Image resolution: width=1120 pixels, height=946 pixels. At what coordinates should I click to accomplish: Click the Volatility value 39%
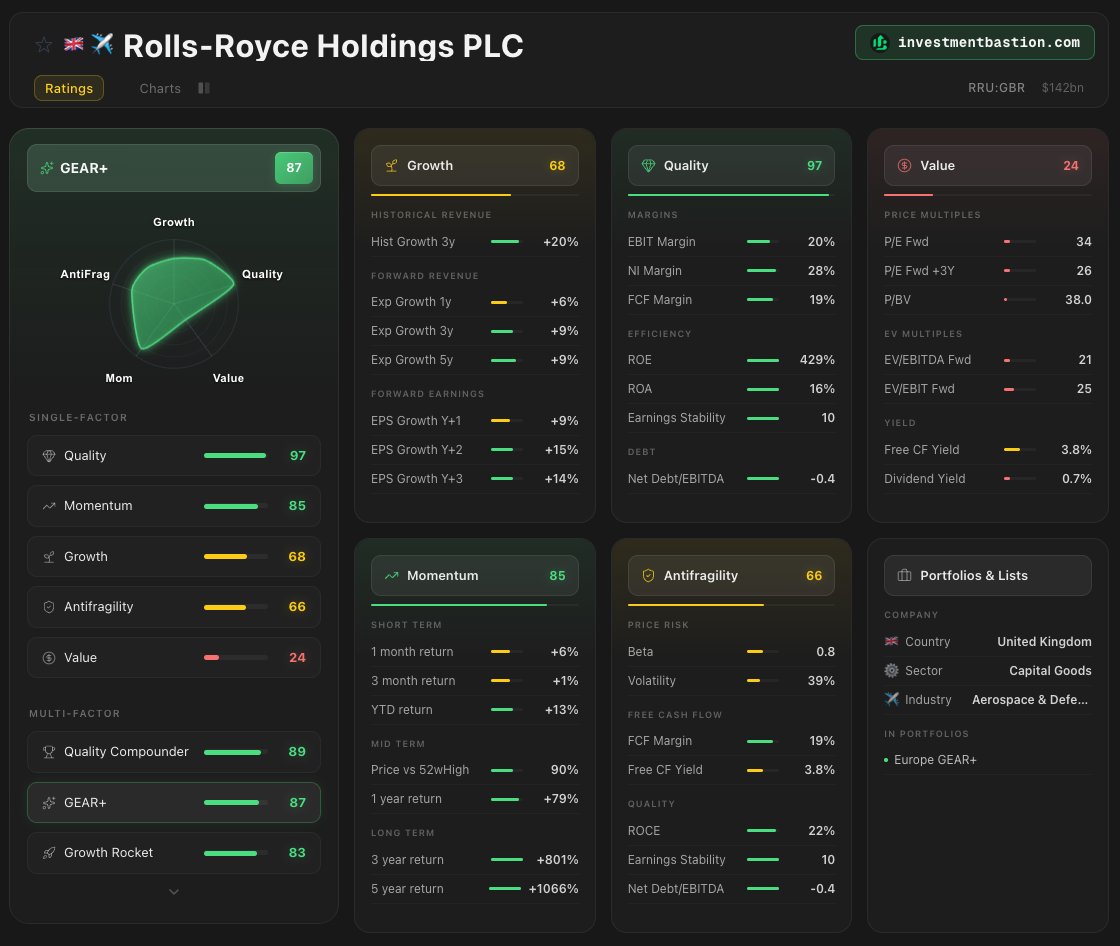(821, 681)
